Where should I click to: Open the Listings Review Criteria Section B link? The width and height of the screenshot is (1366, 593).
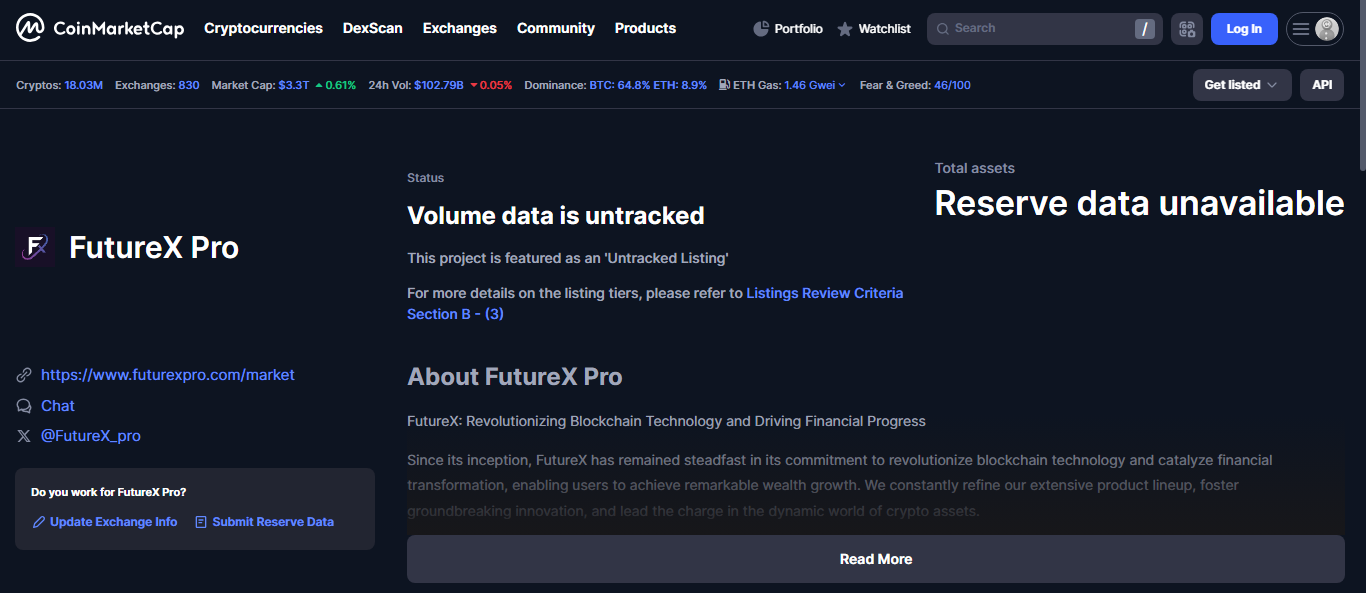[x=655, y=303]
